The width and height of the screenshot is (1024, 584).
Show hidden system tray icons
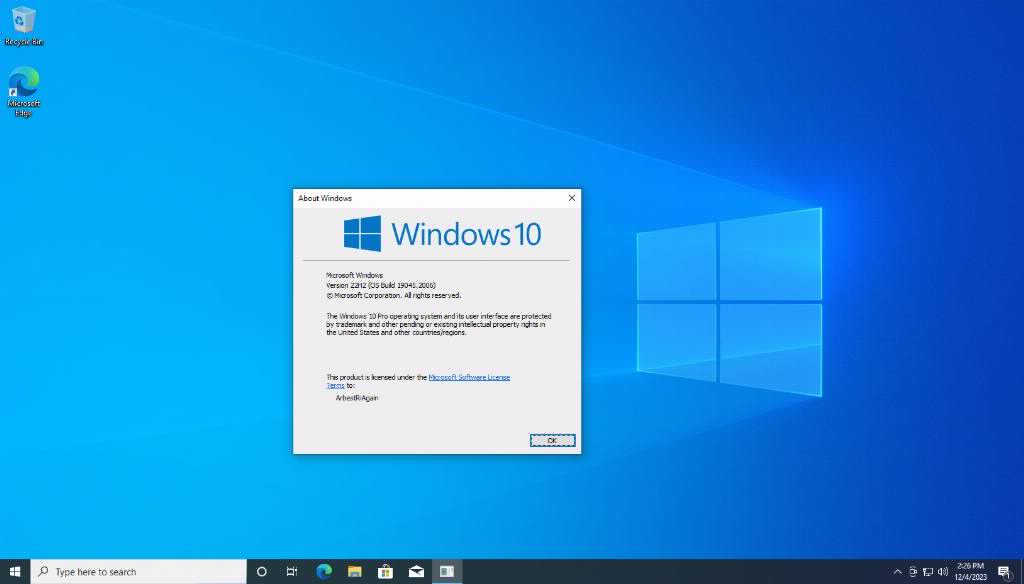[897, 572]
